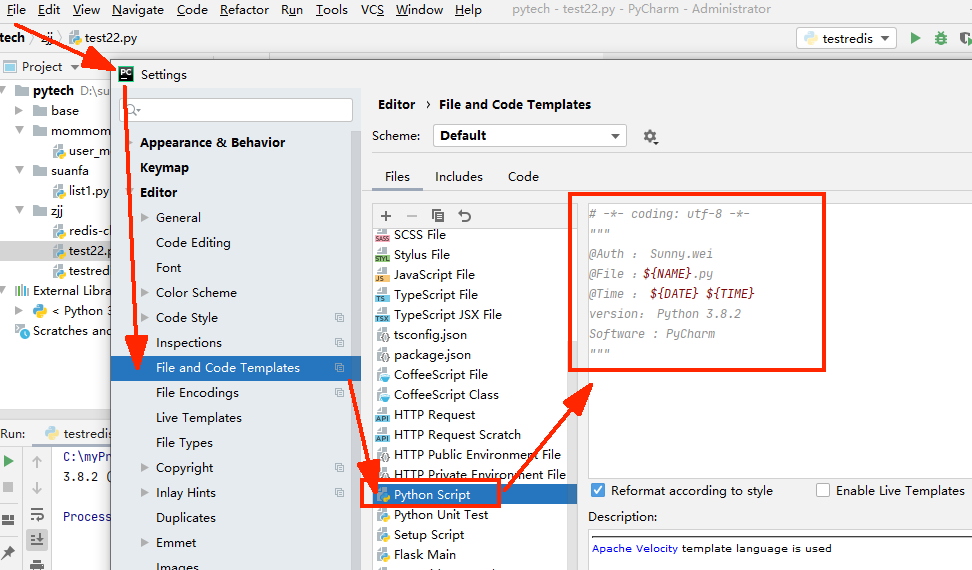Image resolution: width=972 pixels, height=570 pixels.
Task: Switch to the Files tab
Action: click(x=397, y=177)
